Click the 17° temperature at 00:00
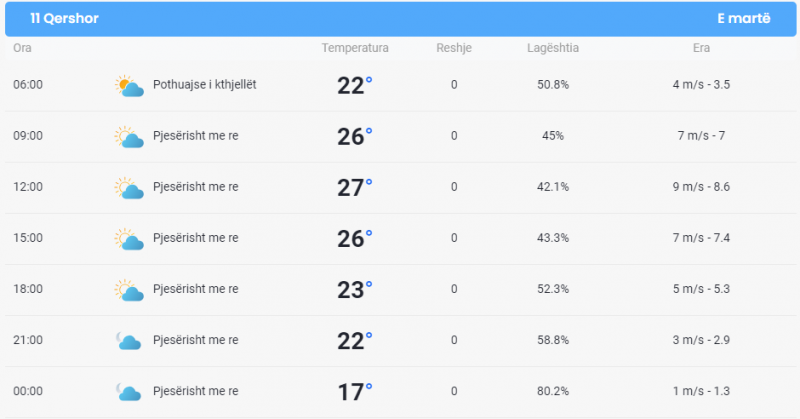 (355, 391)
